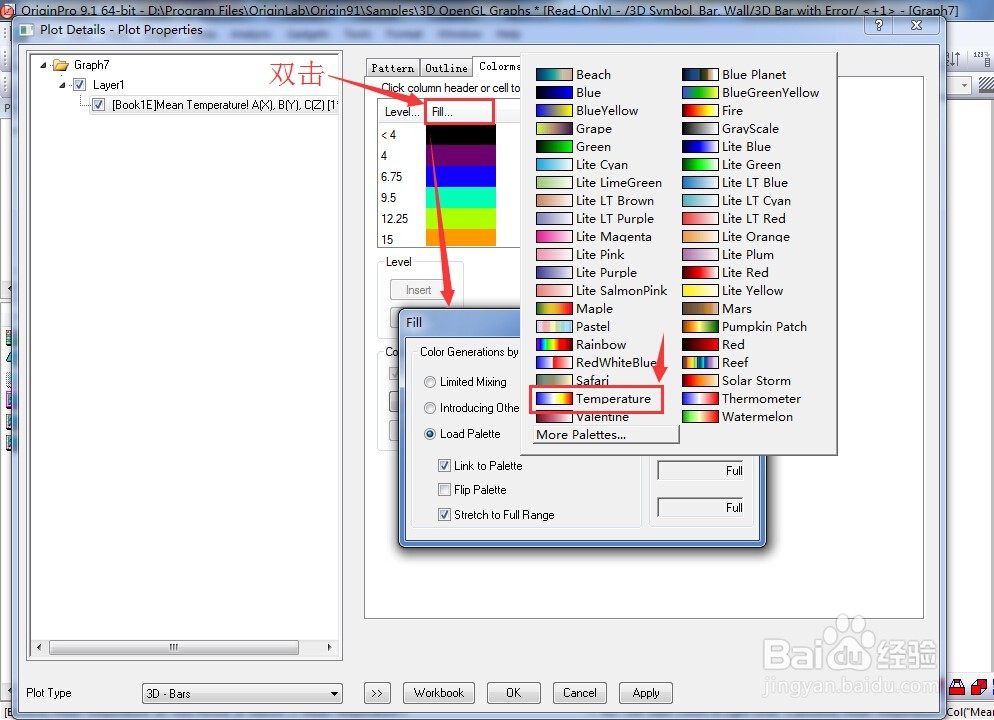Image resolution: width=994 pixels, height=720 pixels.
Task: Click the Watermelon gradient swatch
Action: click(x=700, y=417)
